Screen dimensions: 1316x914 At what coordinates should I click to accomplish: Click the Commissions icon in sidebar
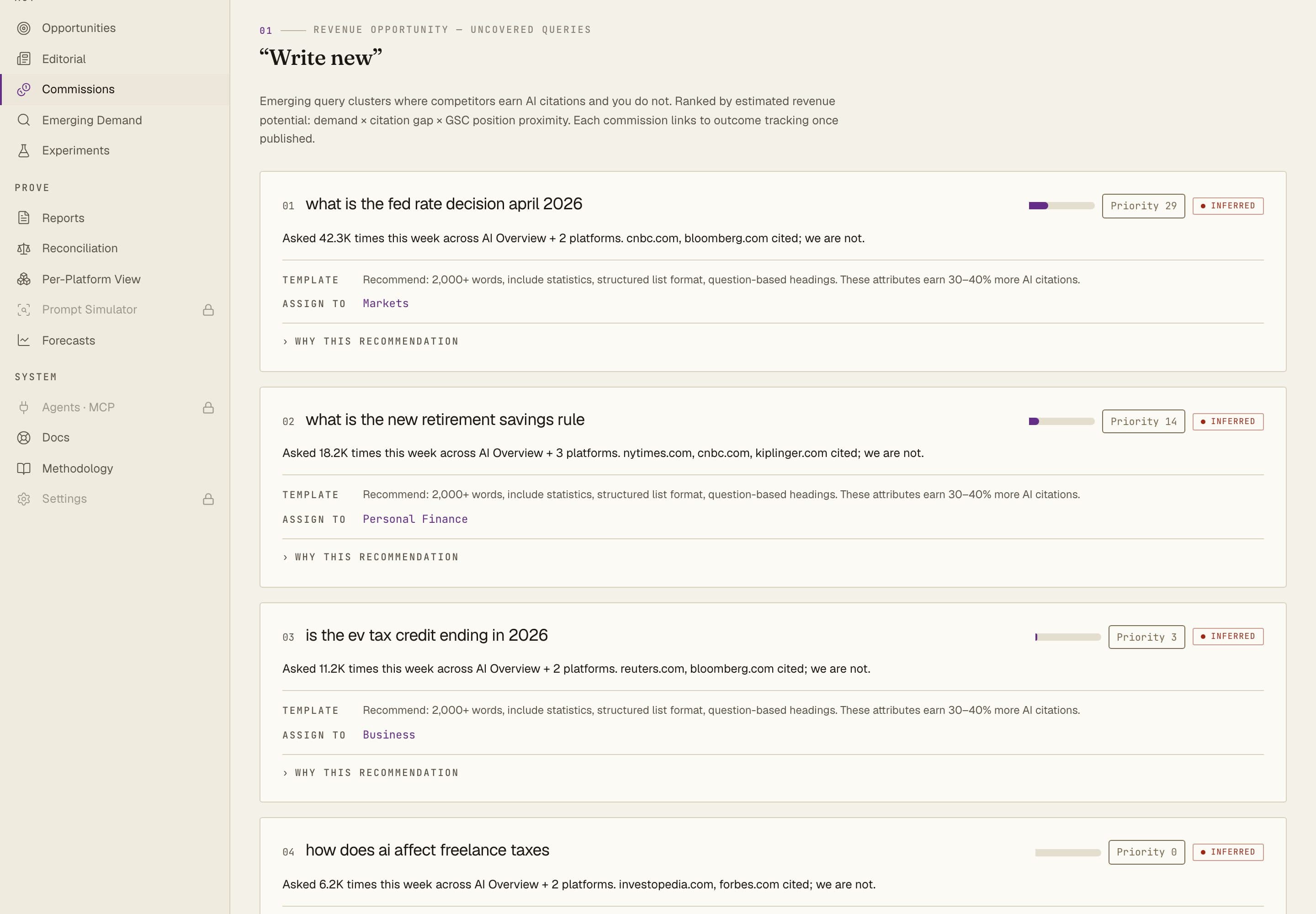[23, 89]
